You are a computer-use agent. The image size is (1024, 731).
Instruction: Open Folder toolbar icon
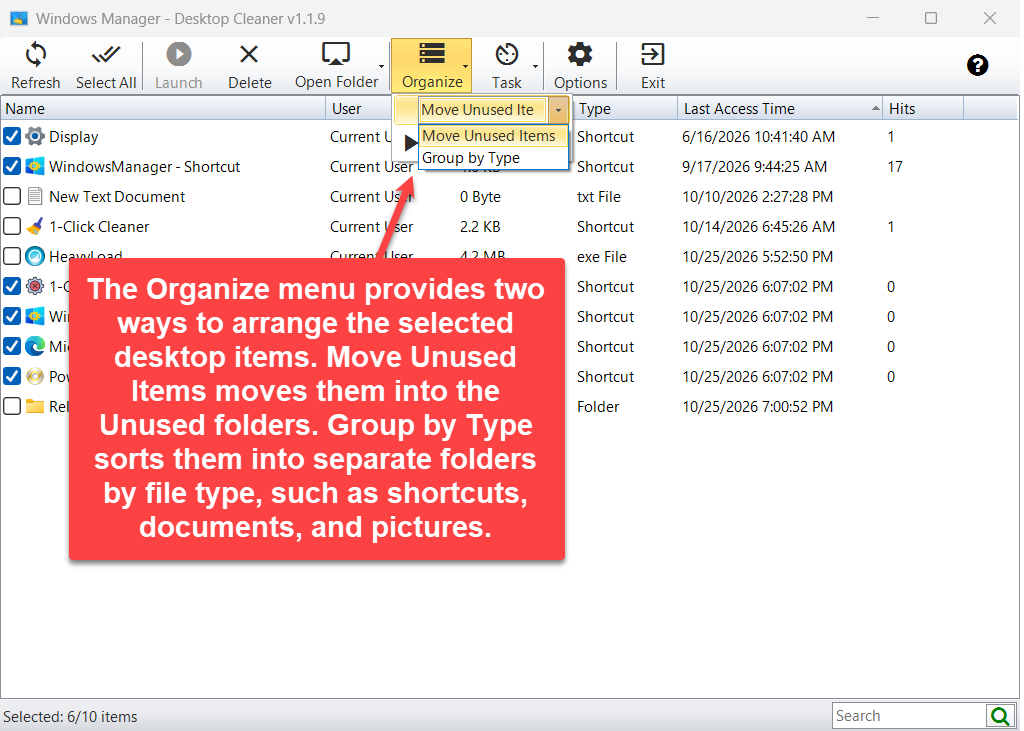point(336,54)
